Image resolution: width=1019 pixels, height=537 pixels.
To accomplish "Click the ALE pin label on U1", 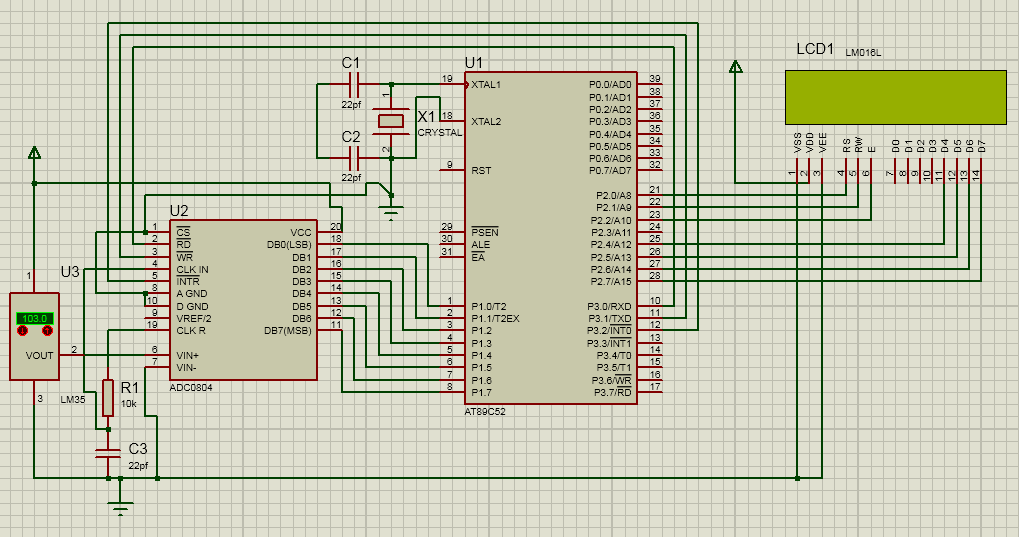I will click(x=480, y=244).
